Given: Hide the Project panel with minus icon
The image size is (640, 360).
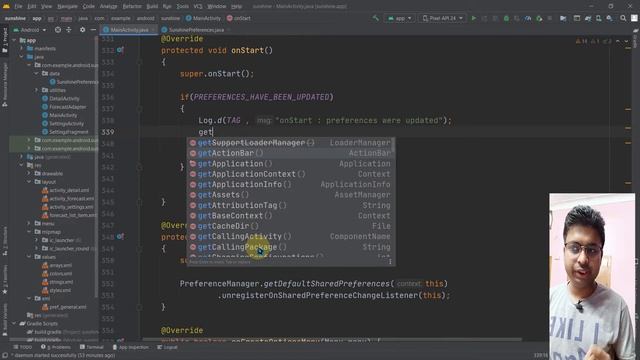Looking at the screenshot, I should [93, 30].
